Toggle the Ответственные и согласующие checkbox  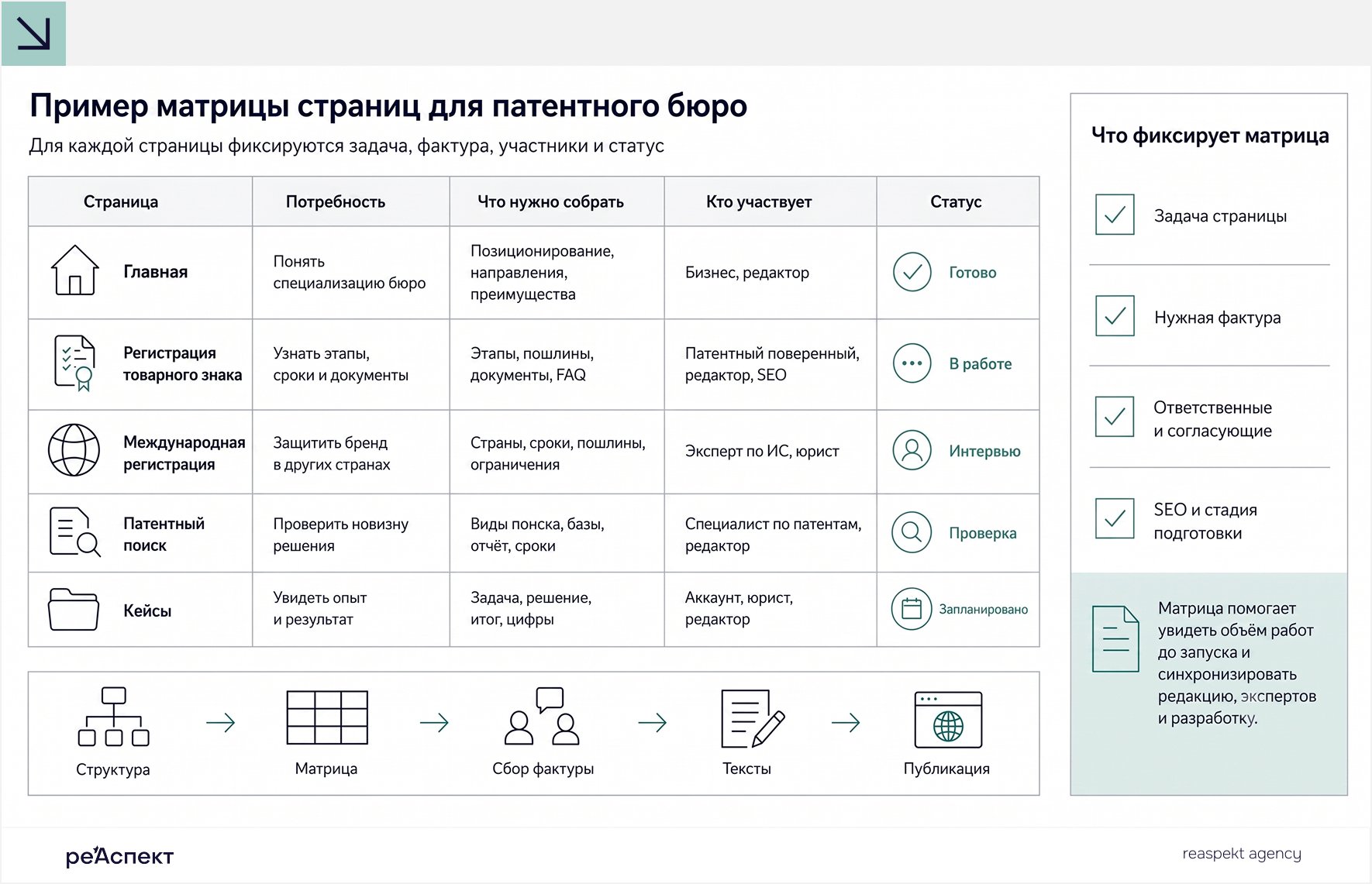[x=1115, y=417]
